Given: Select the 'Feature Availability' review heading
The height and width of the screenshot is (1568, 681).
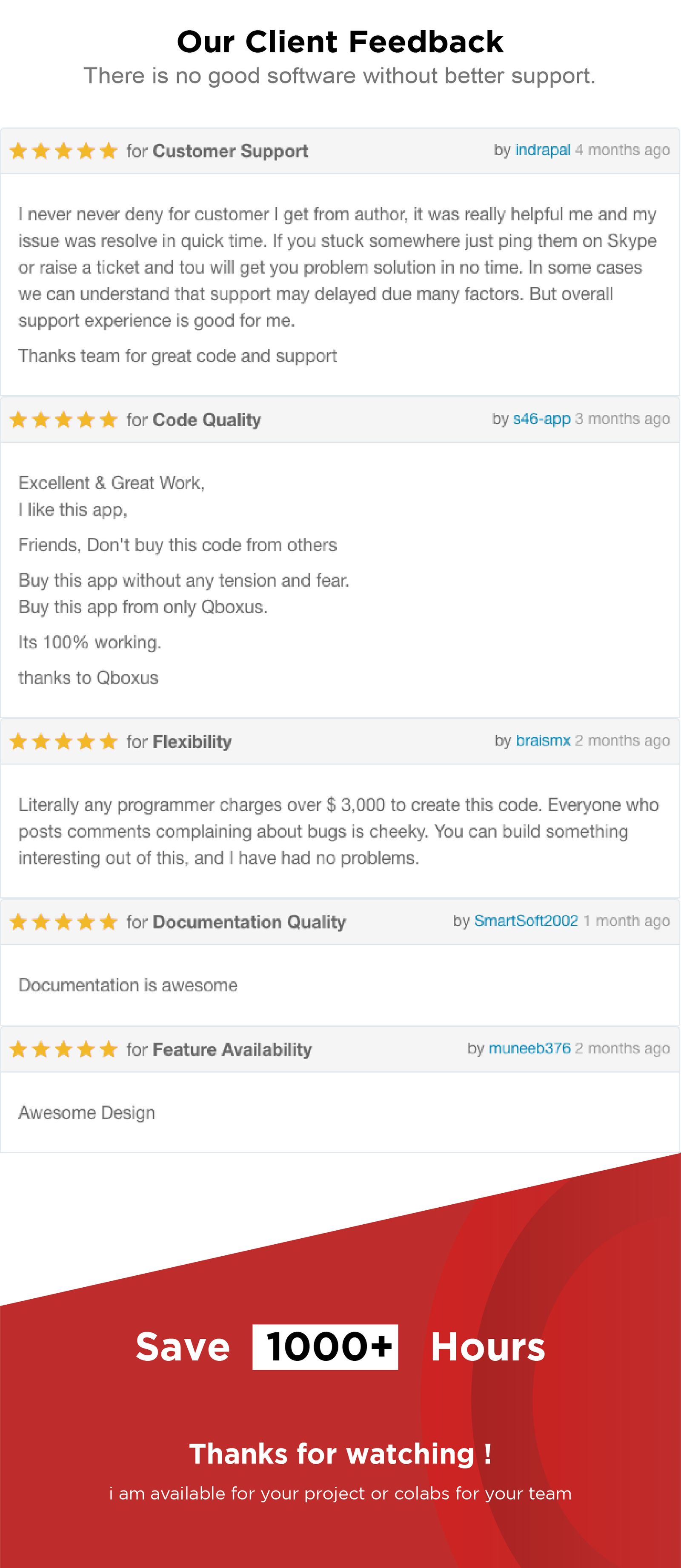Looking at the screenshot, I should pos(232,1049).
